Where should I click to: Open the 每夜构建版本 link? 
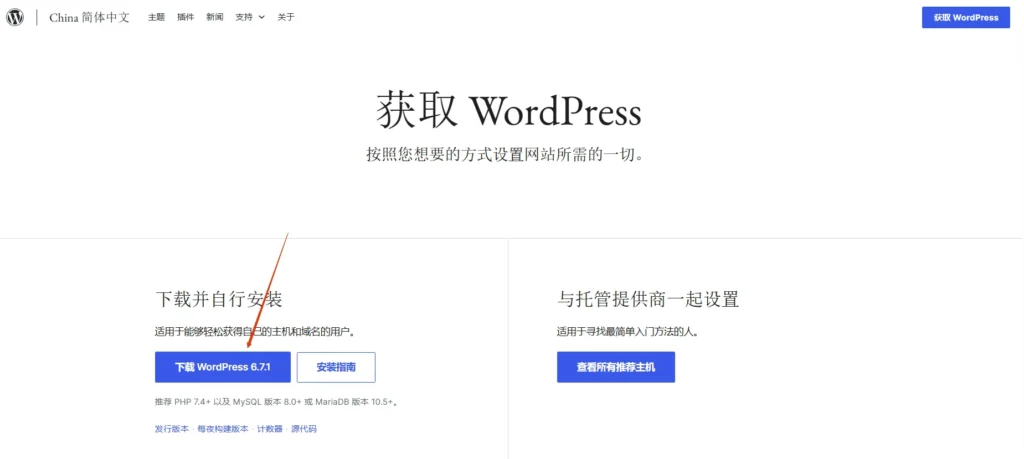pyautogui.click(x=223, y=429)
